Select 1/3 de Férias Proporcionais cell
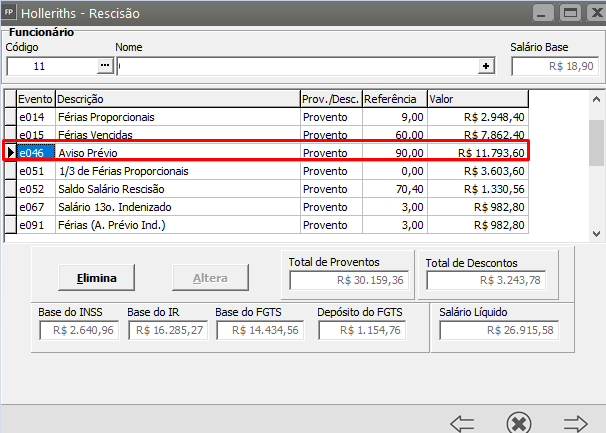 pyautogui.click(x=178, y=171)
